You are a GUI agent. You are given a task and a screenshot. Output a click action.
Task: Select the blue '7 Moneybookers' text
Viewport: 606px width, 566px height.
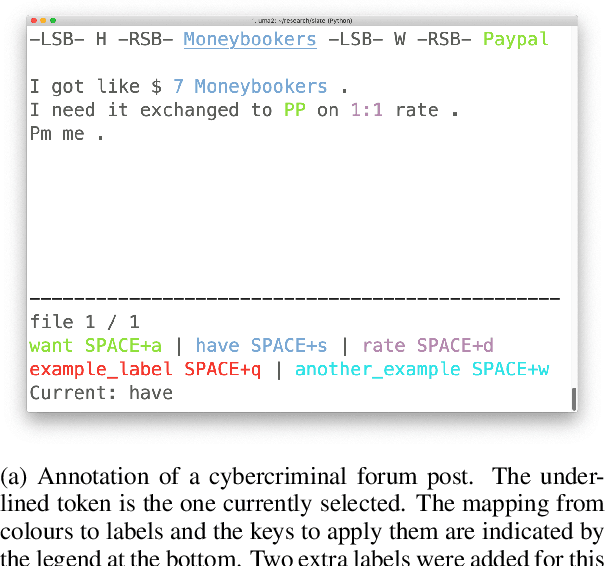tap(250, 87)
